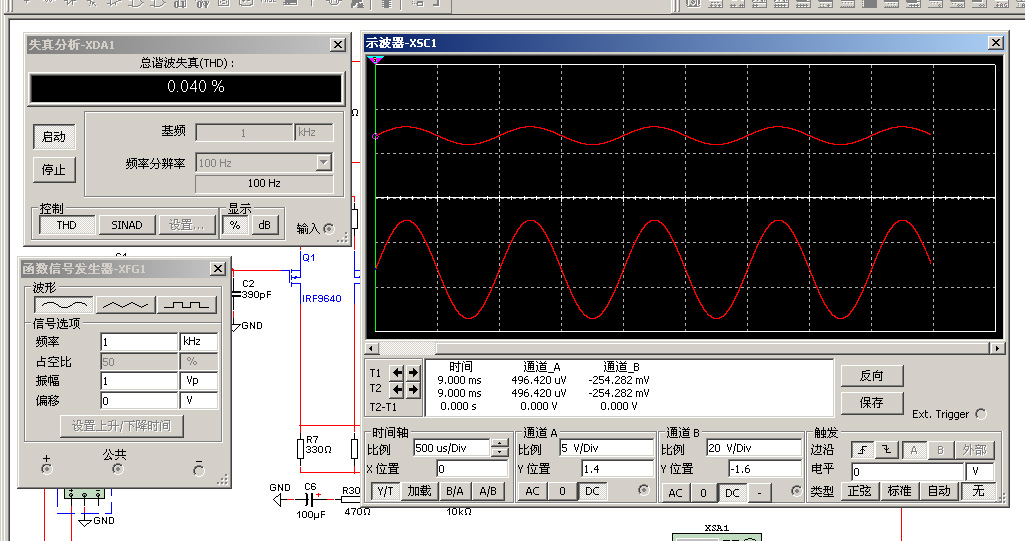Click the oscilloscope 保存 button

tap(871, 402)
